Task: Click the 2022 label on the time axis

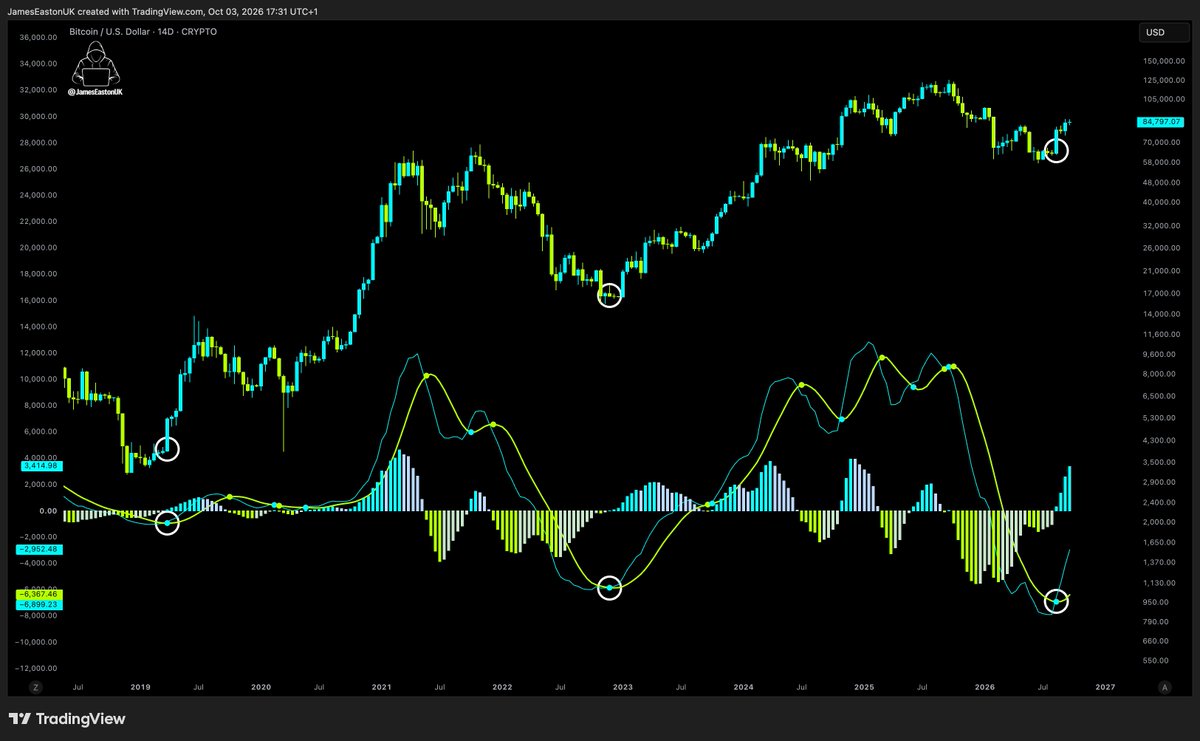Action: [x=501, y=687]
